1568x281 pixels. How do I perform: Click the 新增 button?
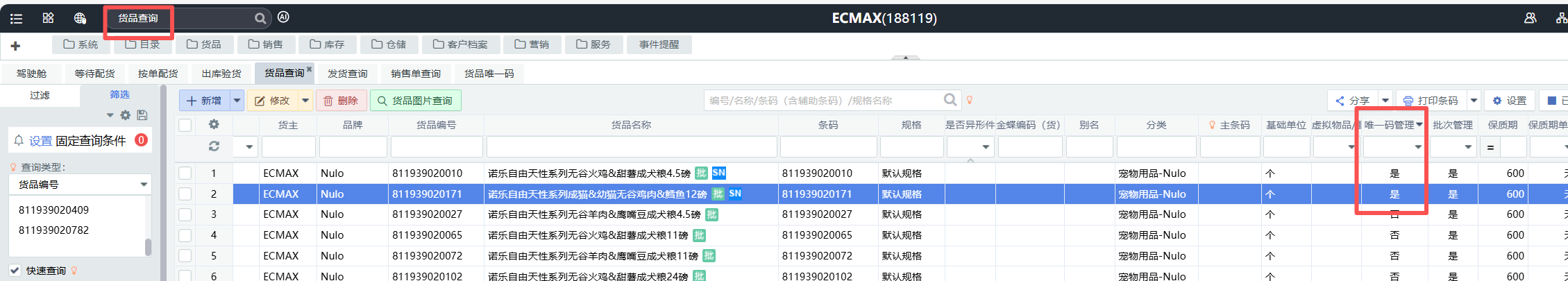coord(205,101)
